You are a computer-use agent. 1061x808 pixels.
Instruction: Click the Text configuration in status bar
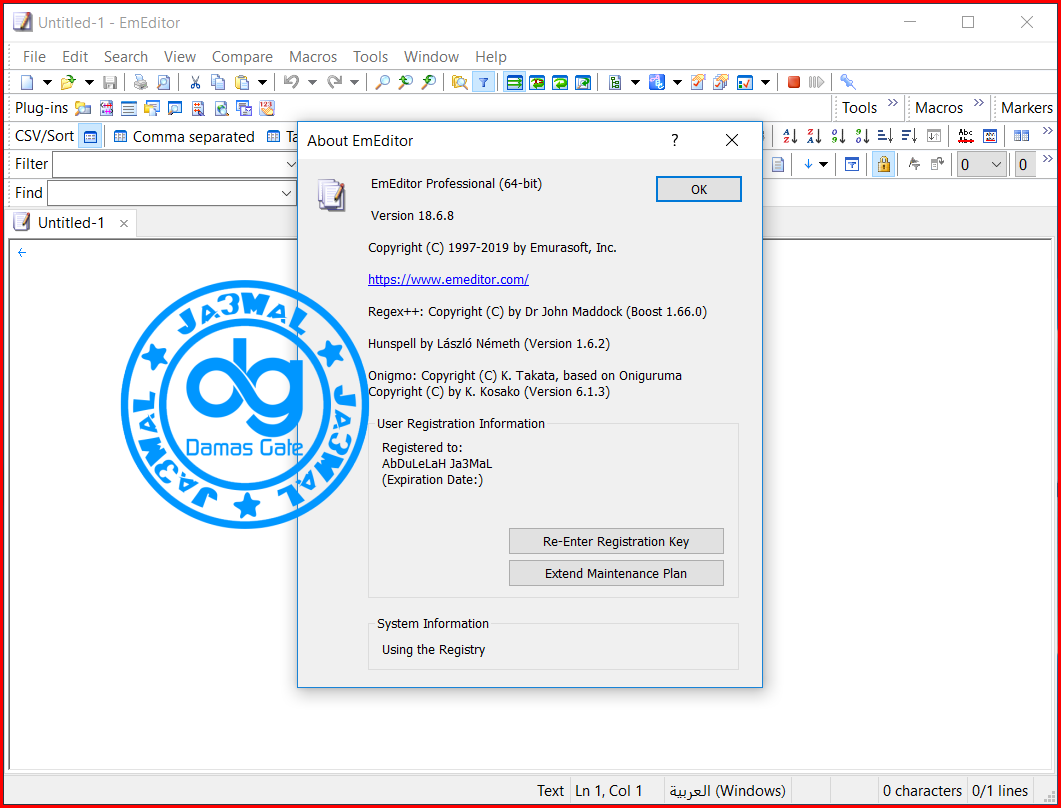[551, 790]
